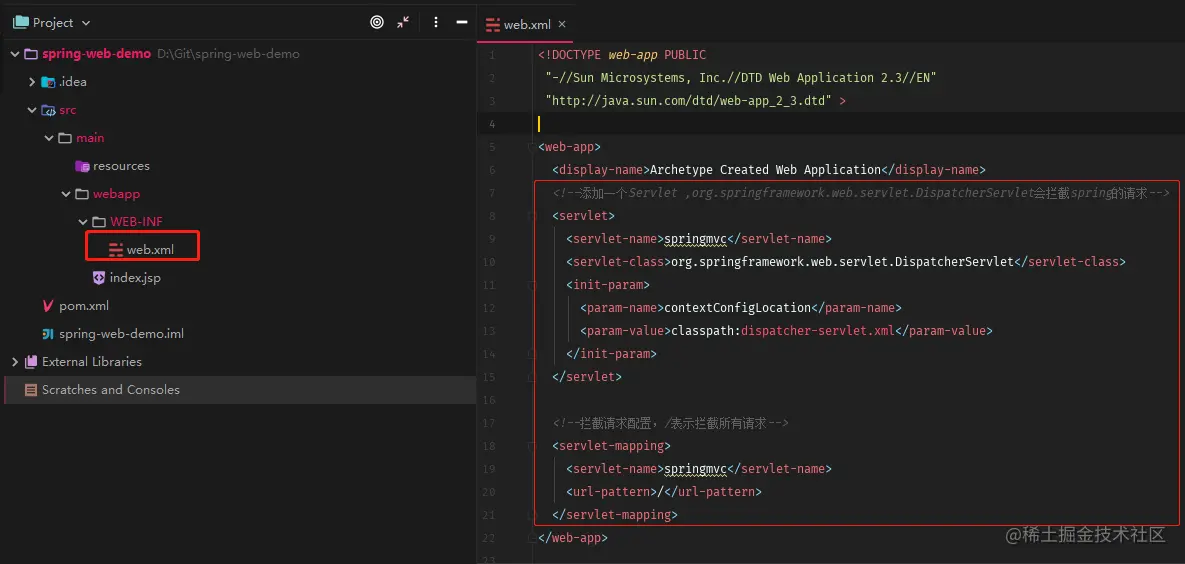Image resolution: width=1185 pixels, height=564 pixels.
Task: Select the resources folder
Action: (121, 166)
